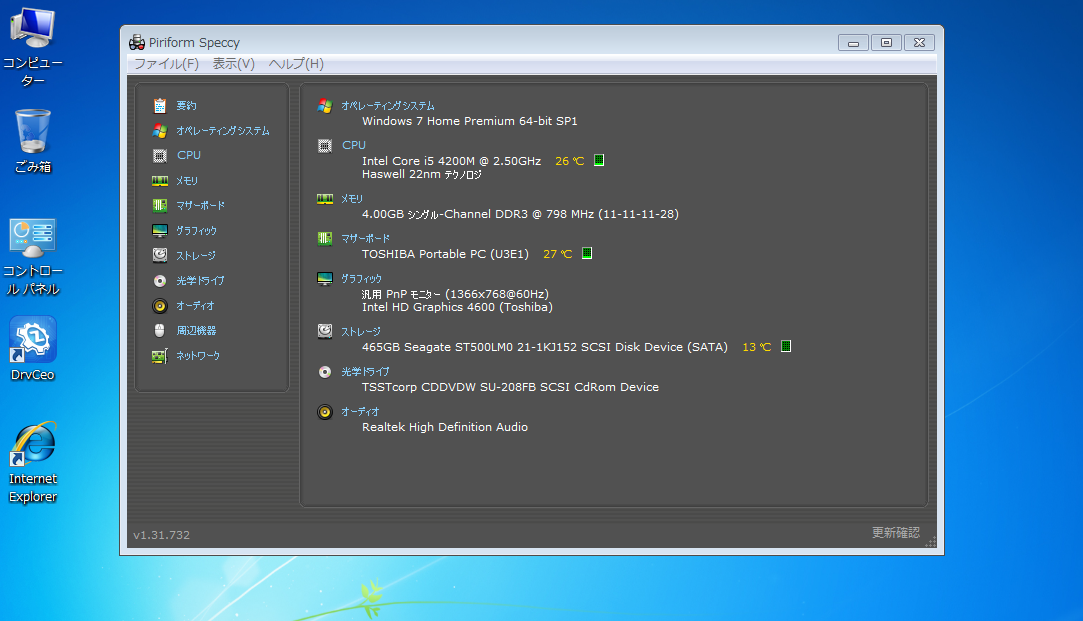Screen dimensions: 1083x621
Task: Open the 表示(V) menu
Action: (233, 64)
